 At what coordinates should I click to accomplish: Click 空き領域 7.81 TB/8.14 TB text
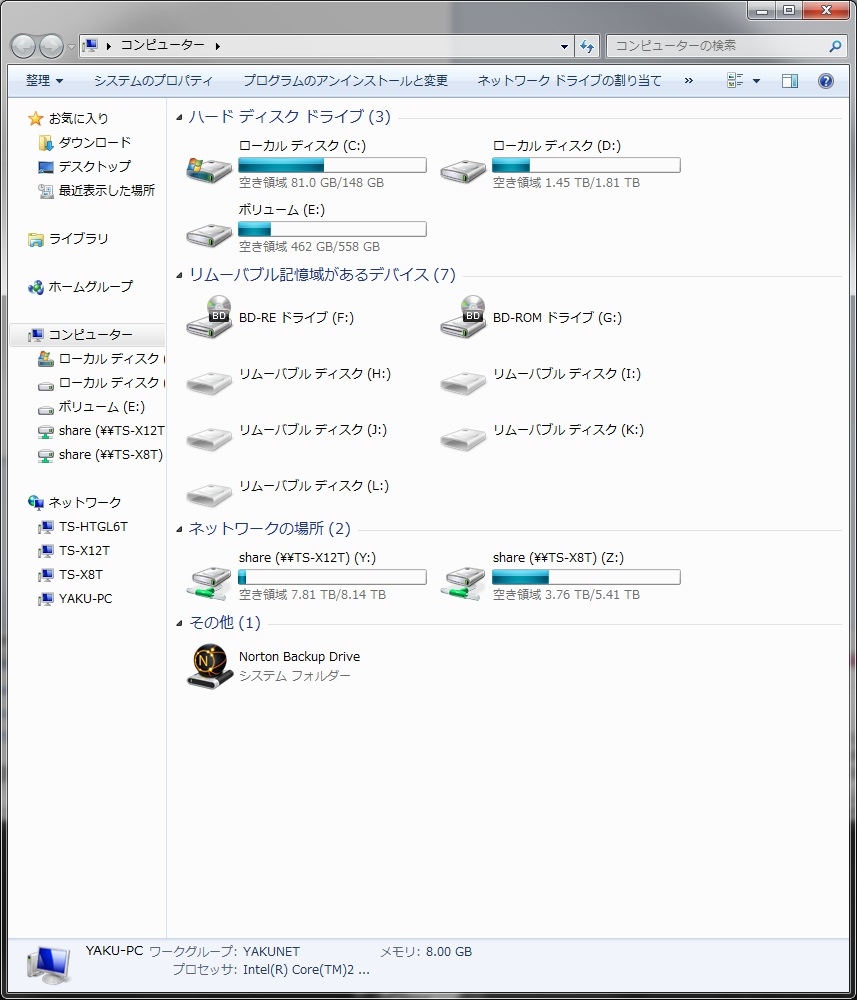[312, 595]
